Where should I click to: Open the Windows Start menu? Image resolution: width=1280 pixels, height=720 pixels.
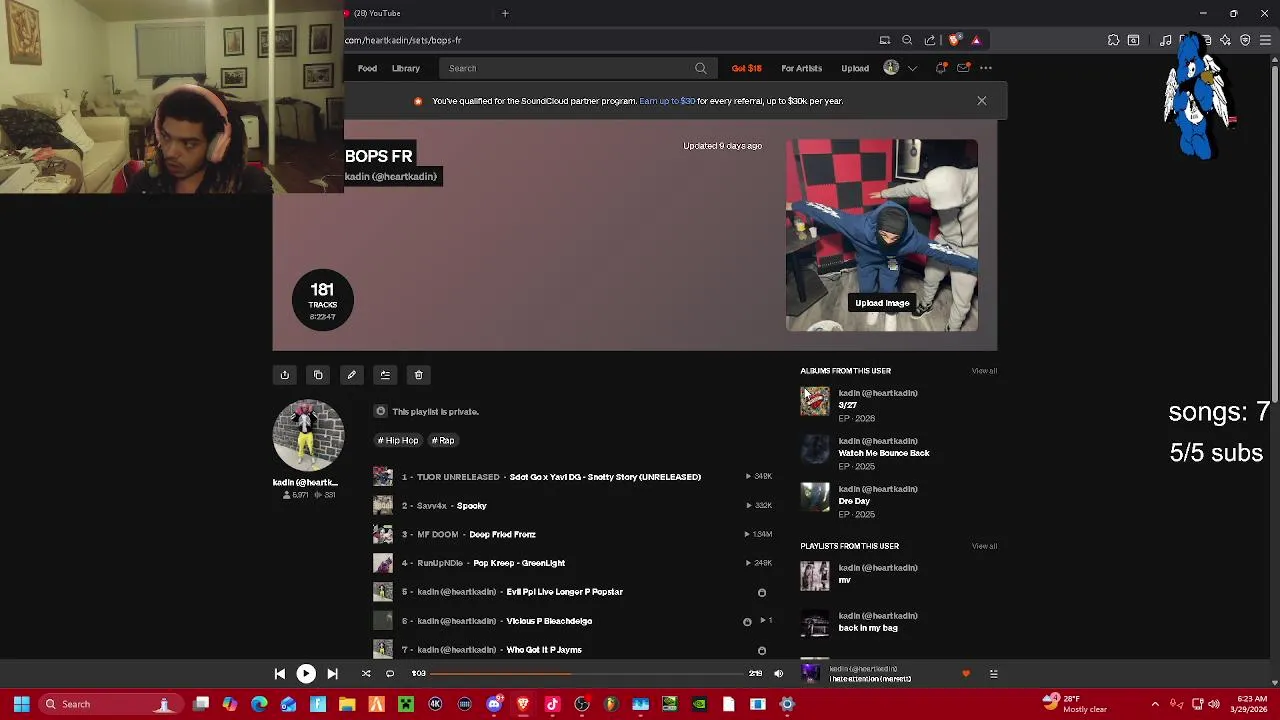point(21,704)
